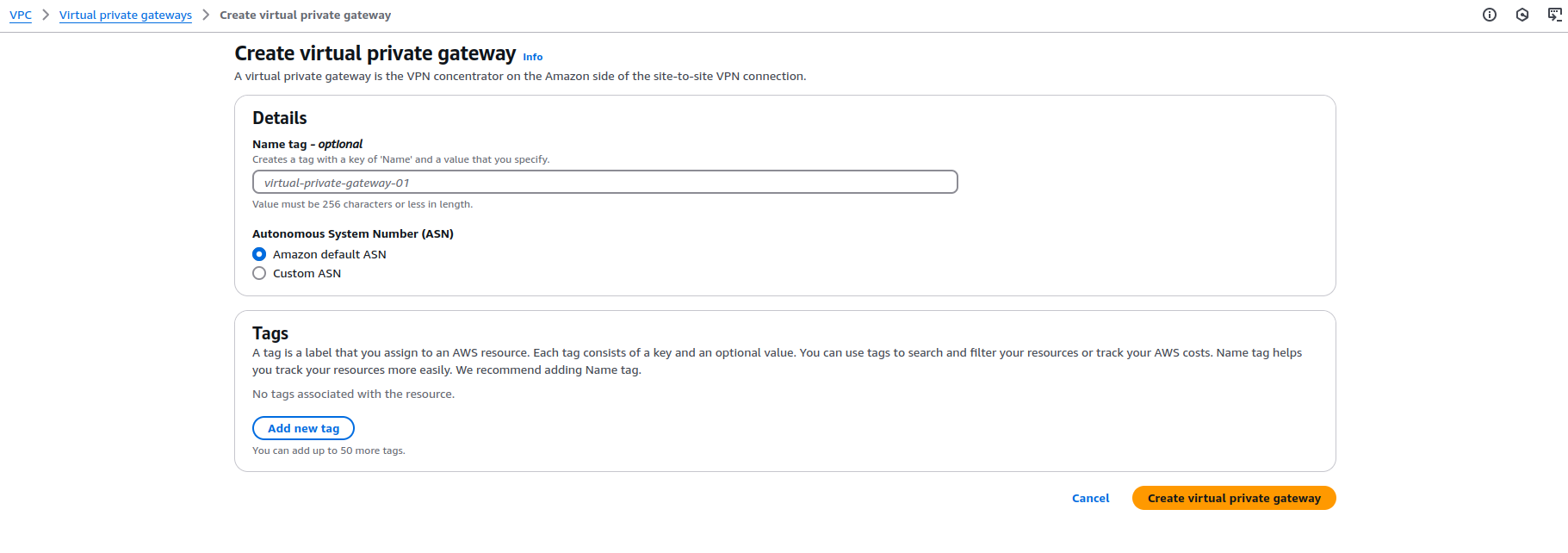Viewport: 1568px width, 553px height.
Task: Cancel the gateway creation
Action: tap(1090, 498)
